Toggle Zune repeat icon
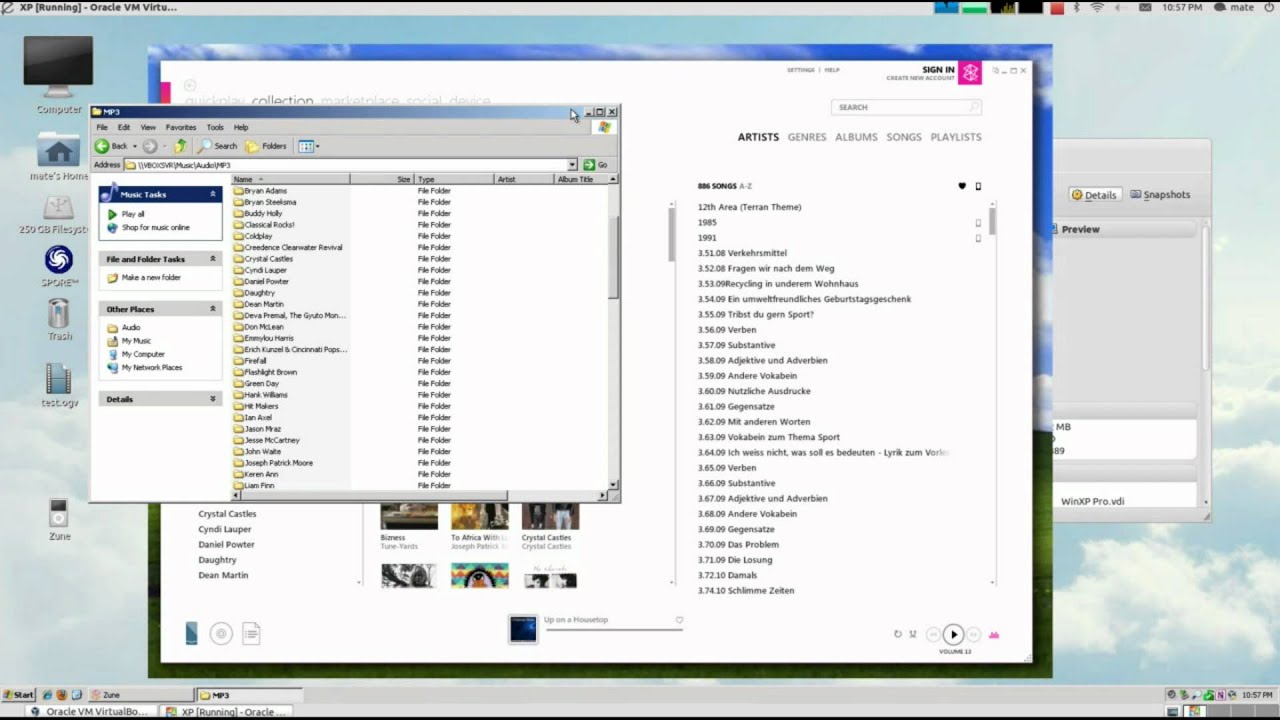 [x=898, y=634]
